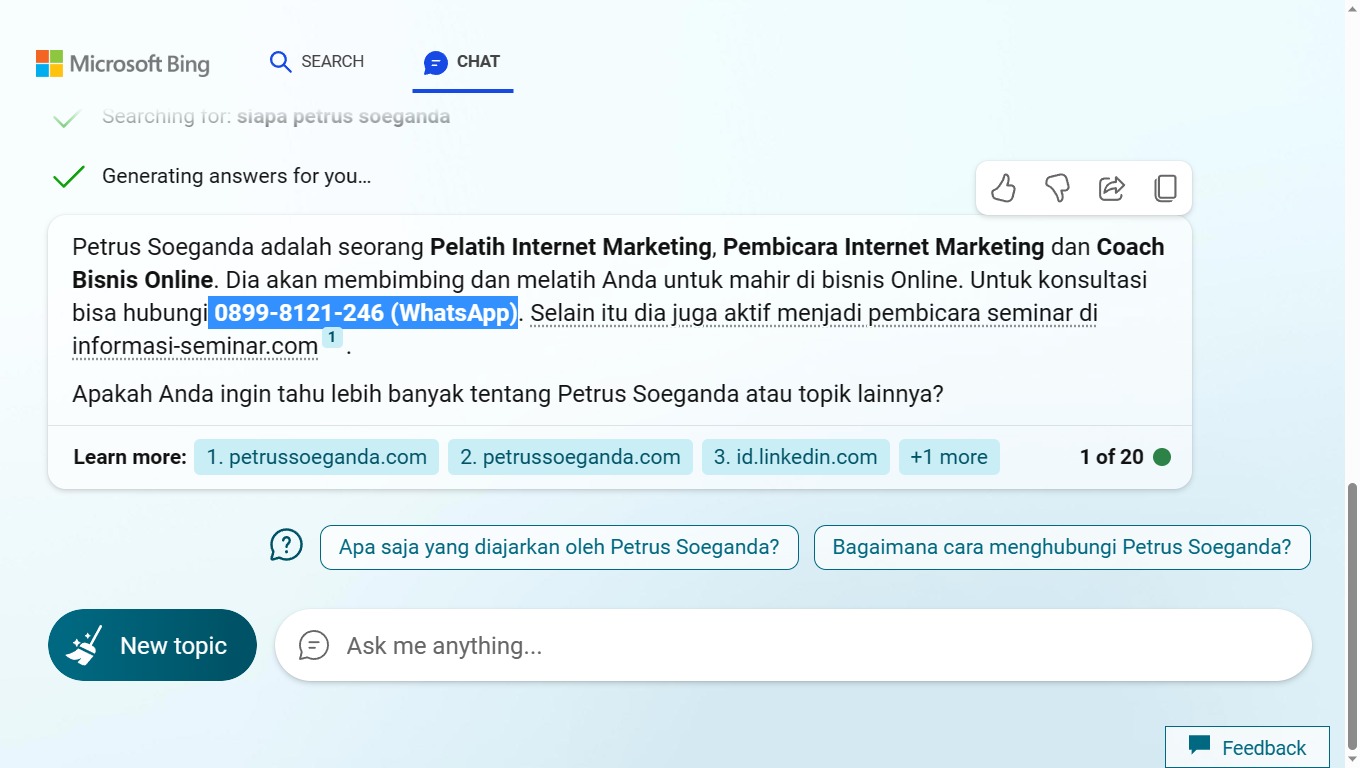1360x768 pixels.
Task: Share the chat answer
Action: [x=1111, y=188]
